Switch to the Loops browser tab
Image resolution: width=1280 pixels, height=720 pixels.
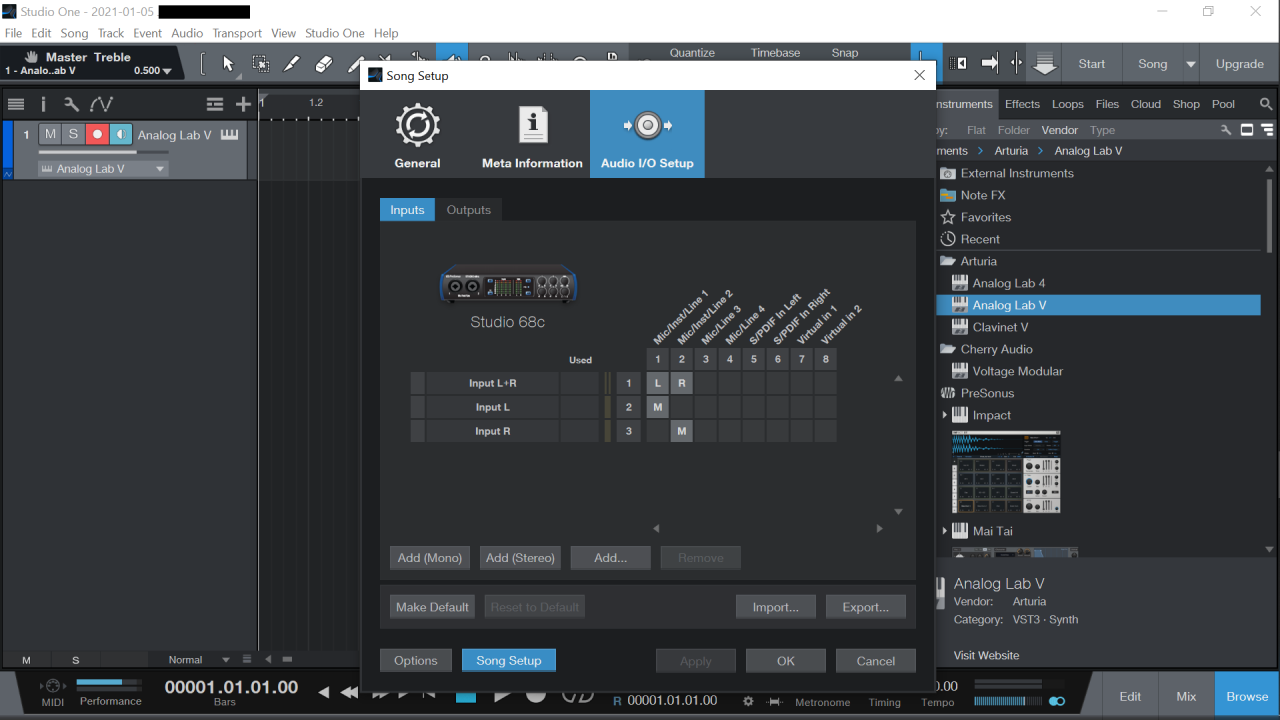pyautogui.click(x=1067, y=104)
